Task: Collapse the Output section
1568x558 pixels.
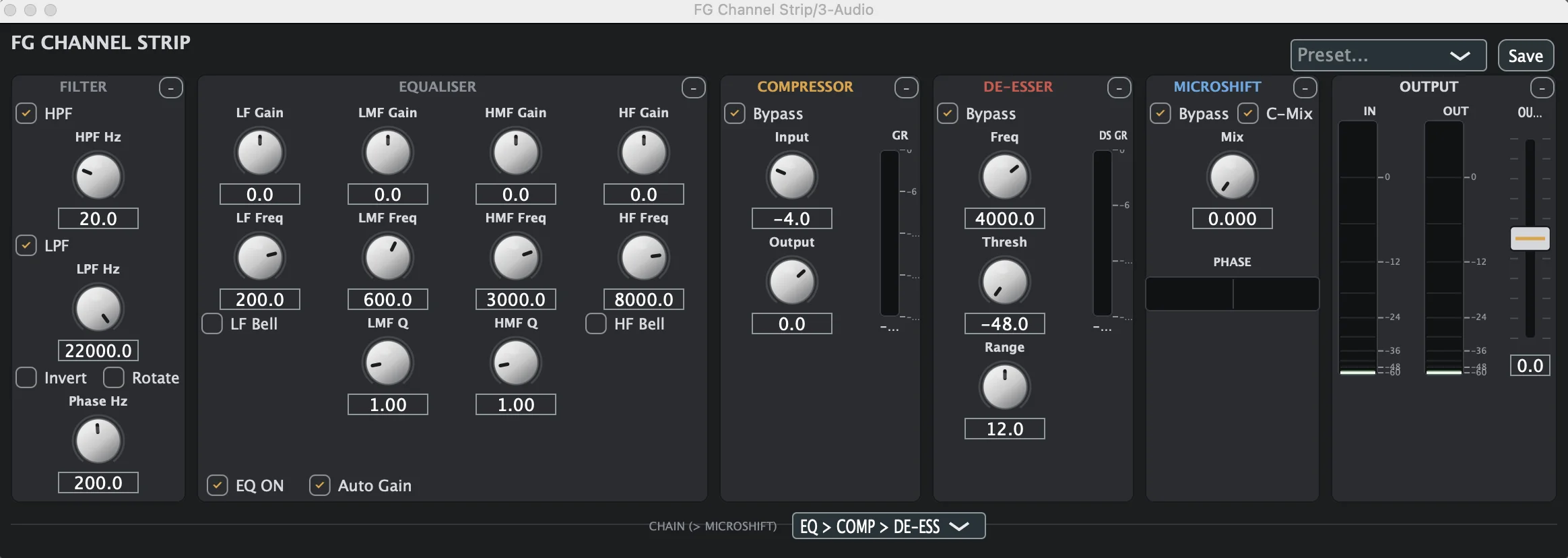Action: pos(1542,88)
